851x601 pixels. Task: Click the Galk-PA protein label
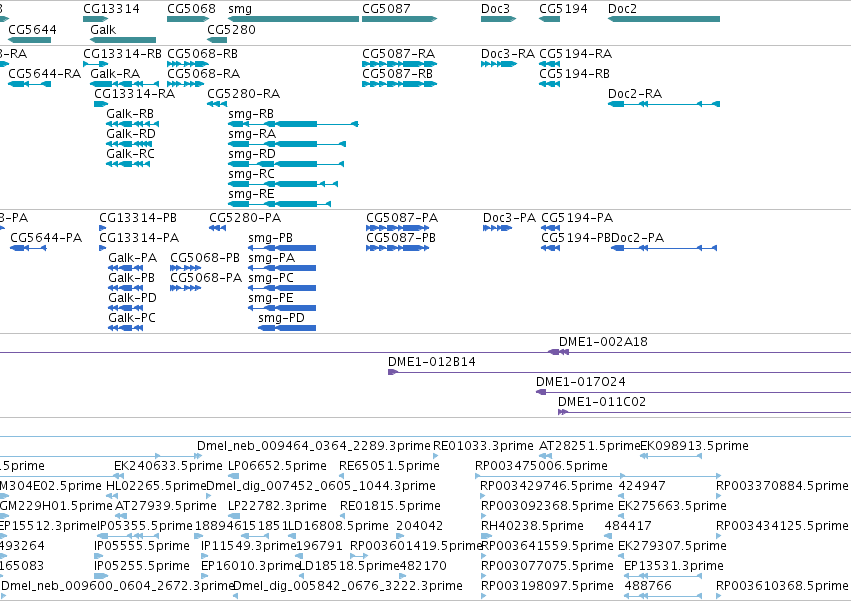pos(132,258)
